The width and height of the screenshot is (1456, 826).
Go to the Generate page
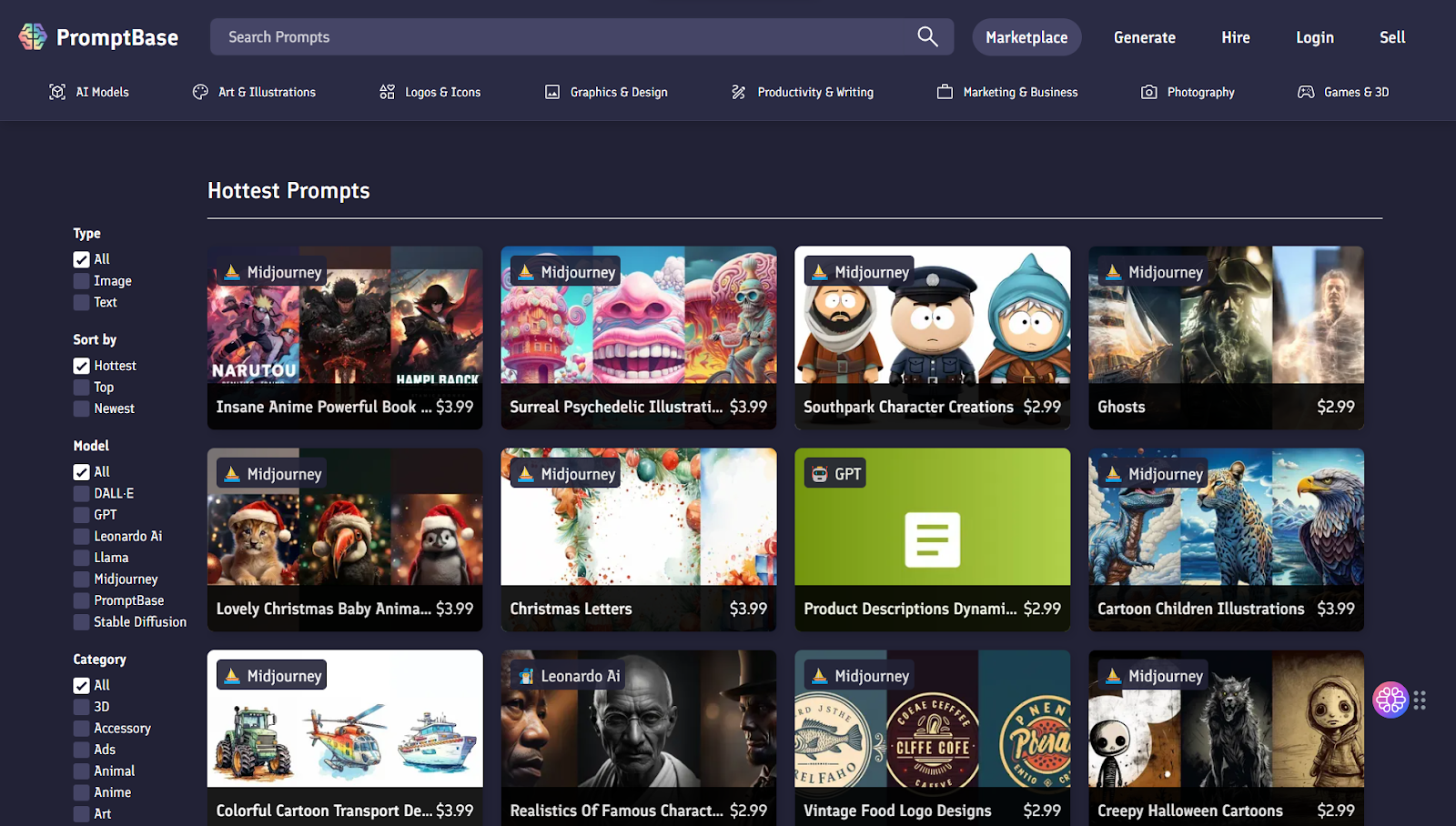pos(1145,37)
